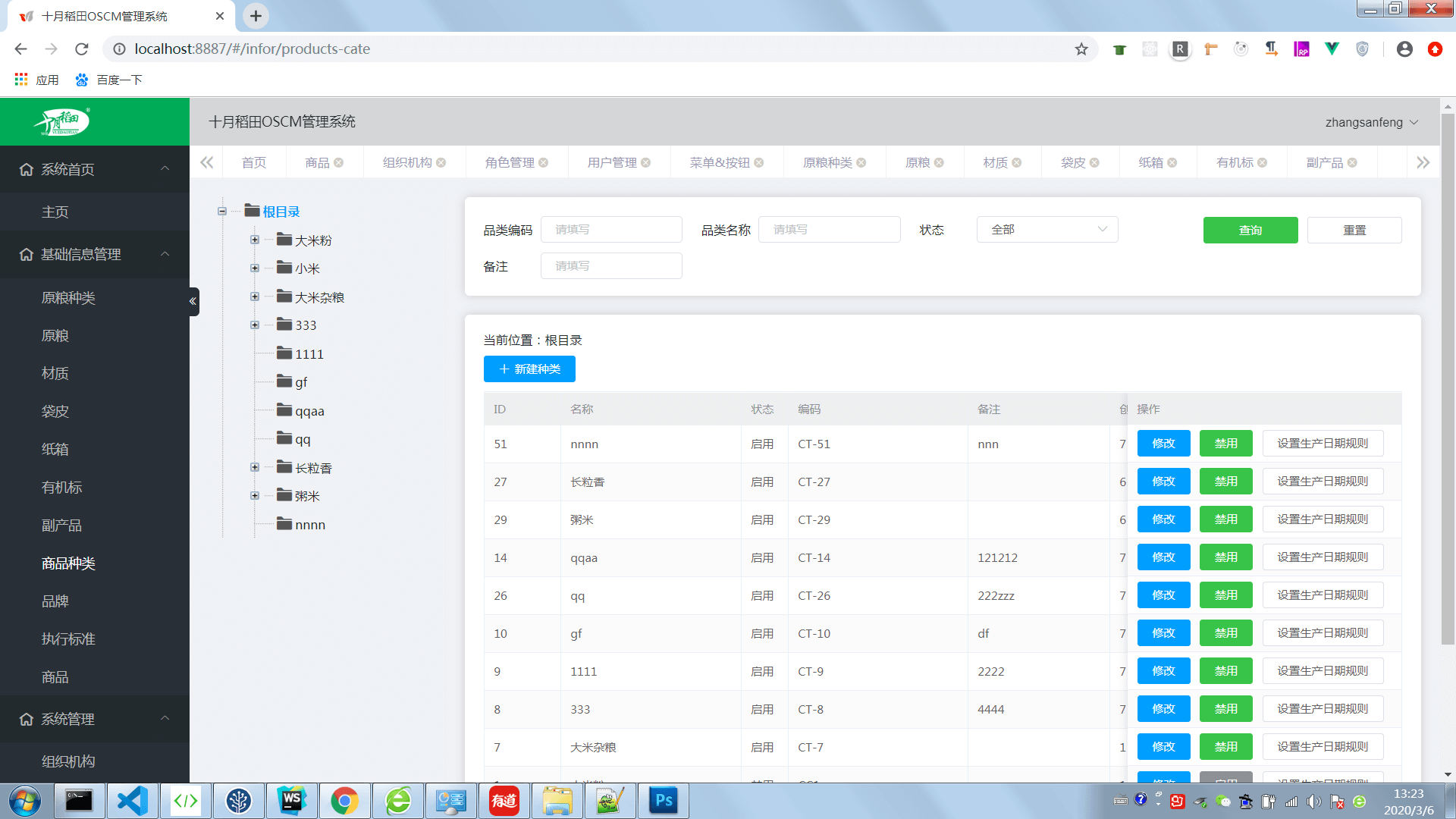This screenshot has width=1456, height=819.
Task: Collapse the 根目录 root node
Action: 222,212
